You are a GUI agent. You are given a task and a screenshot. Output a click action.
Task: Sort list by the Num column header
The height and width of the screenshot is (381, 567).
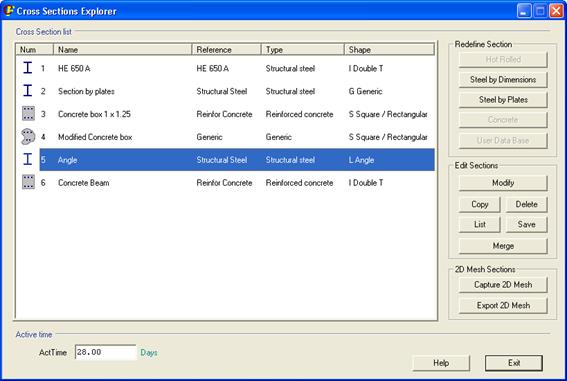pyautogui.click(x=35, y=50)
